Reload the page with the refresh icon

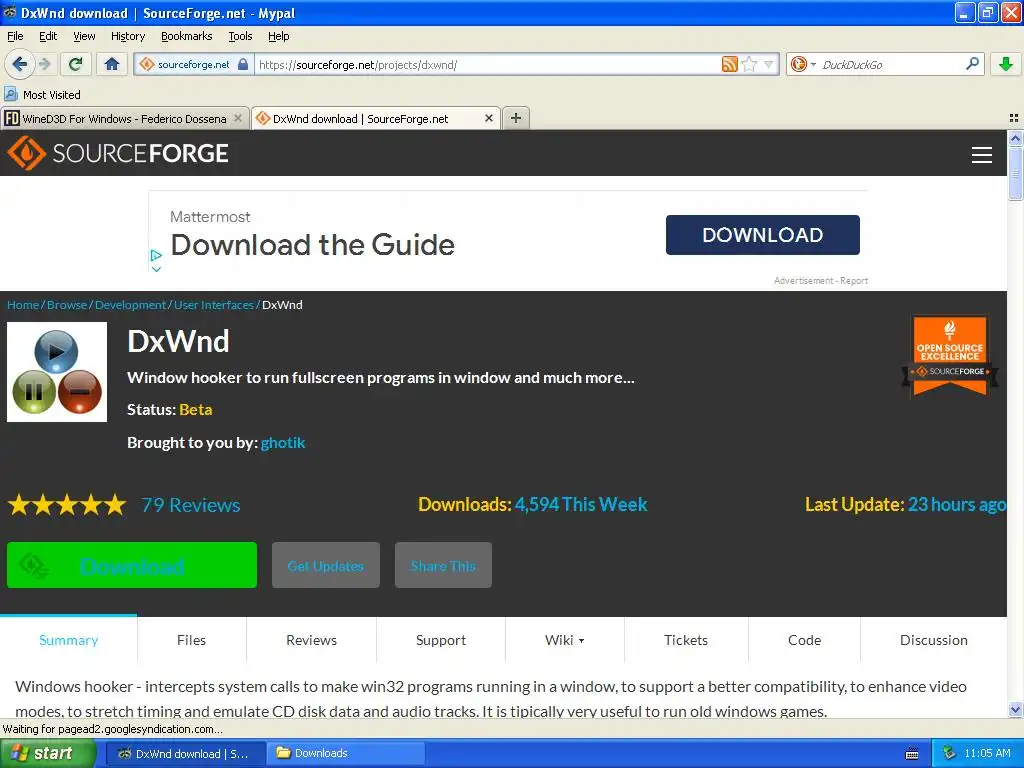(x=76, y=64)
